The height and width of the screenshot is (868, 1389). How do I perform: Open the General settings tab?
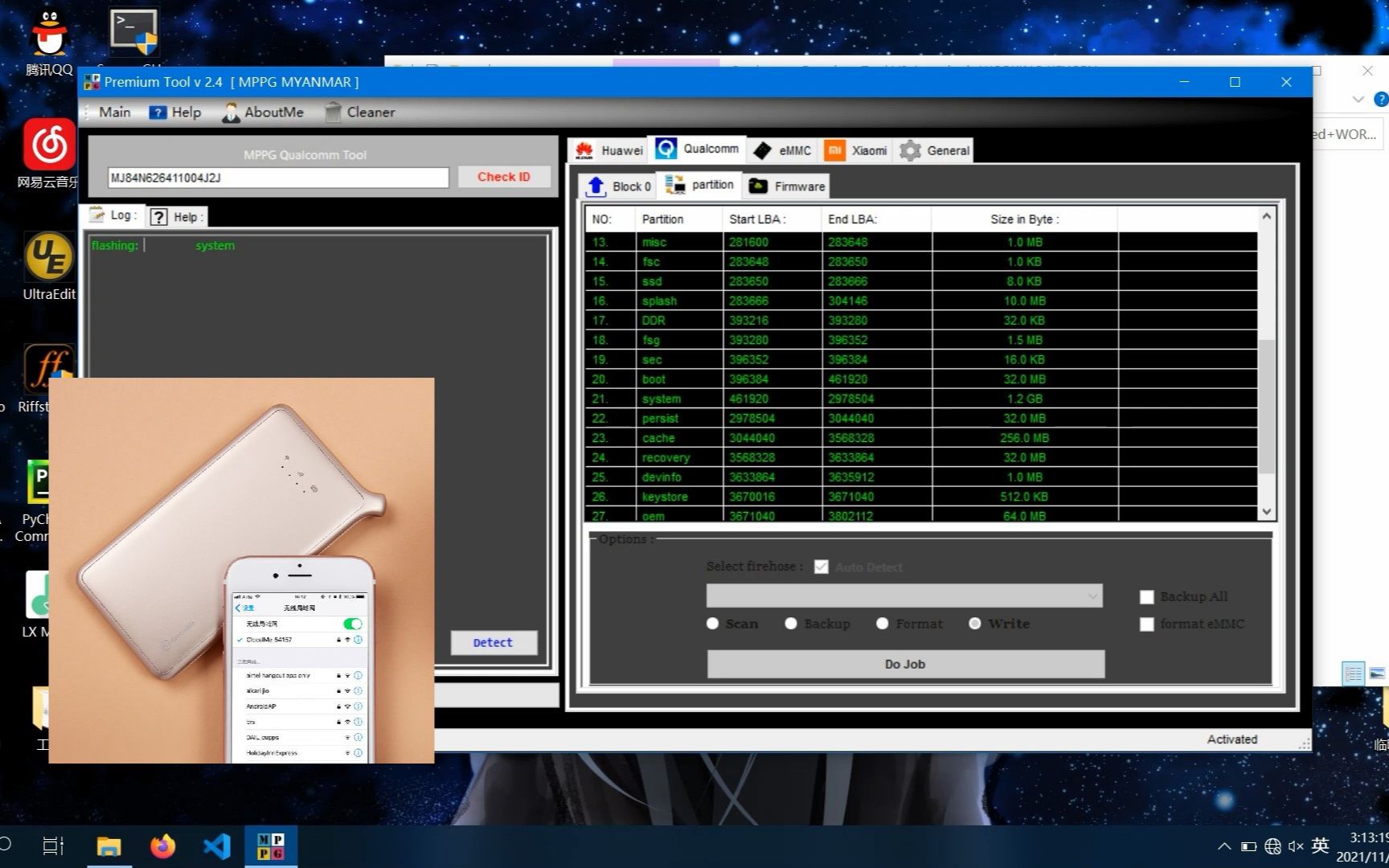(935, 150)
